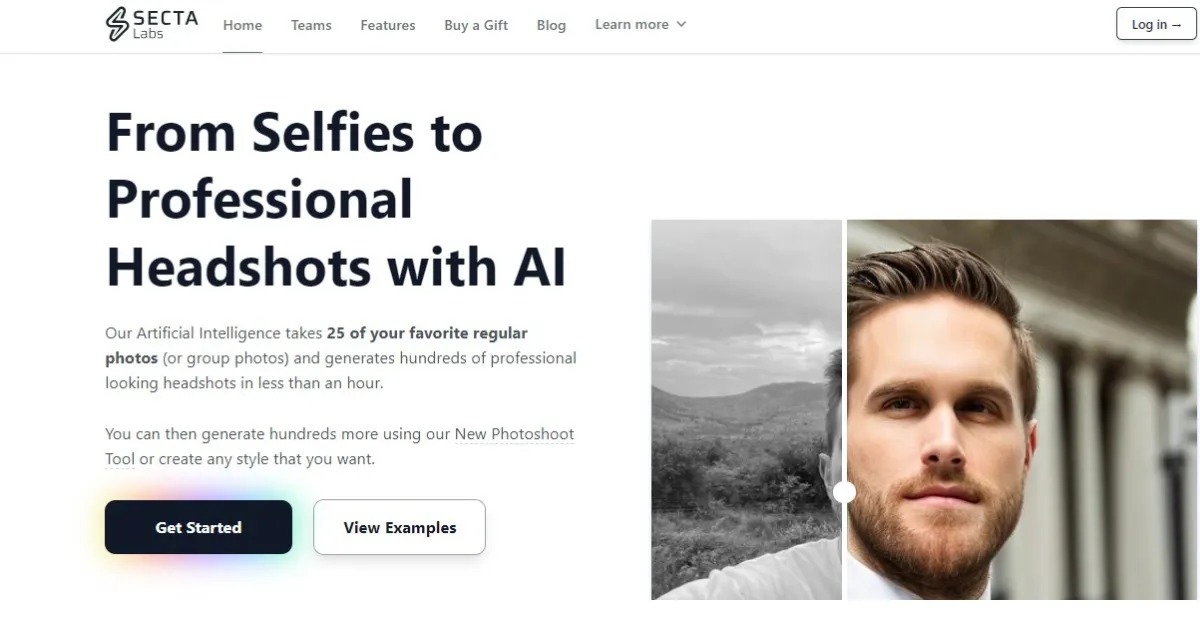Open the Learn more dropdown menu
The height and width of the screenshot is (628, 1200).
pyautogui.click(x=640, y=24)
